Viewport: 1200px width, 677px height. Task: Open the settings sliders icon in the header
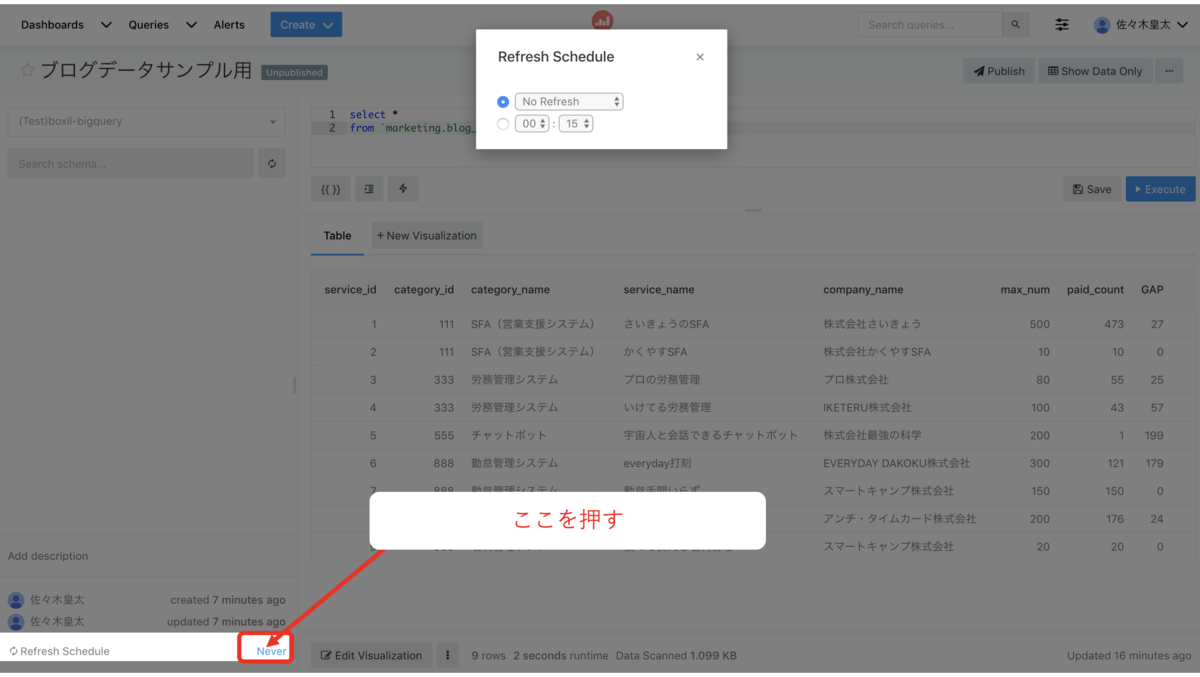point(1062,23)
